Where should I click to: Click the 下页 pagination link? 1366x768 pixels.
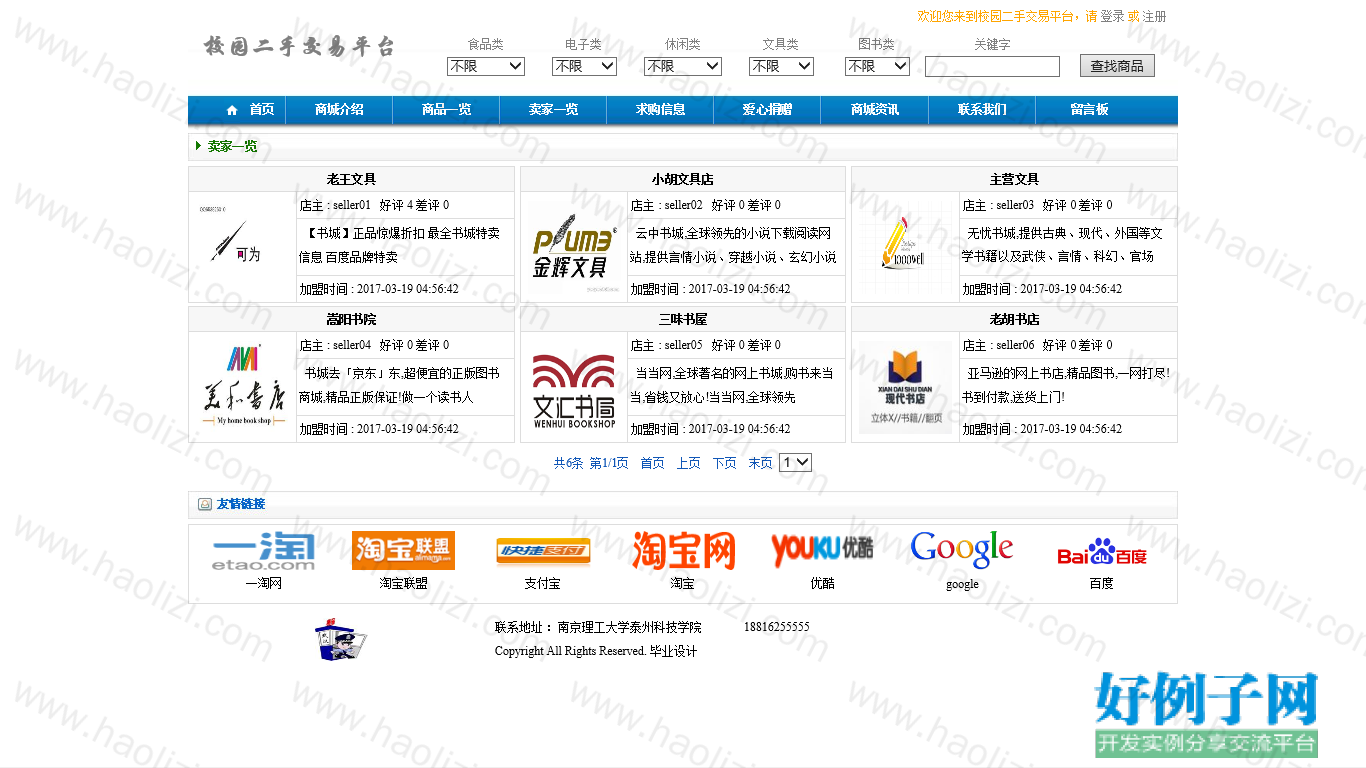pyautogui.click(x=724, y=463)
